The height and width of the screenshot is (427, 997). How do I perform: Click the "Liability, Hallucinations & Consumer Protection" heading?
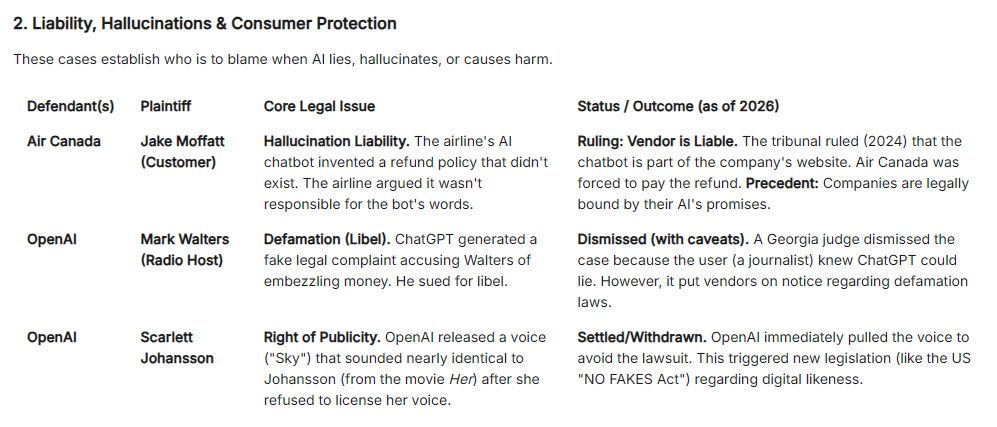click(x=205, y=23)
